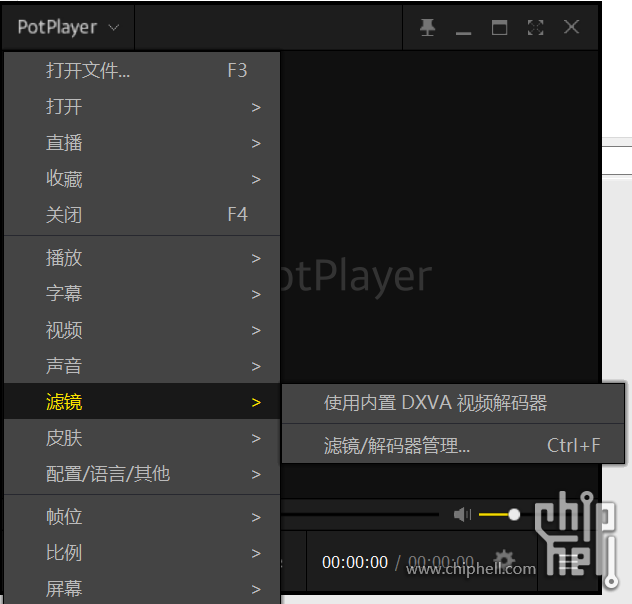
Task: Expand the 视频 submenu
Action: pos(142,330)
